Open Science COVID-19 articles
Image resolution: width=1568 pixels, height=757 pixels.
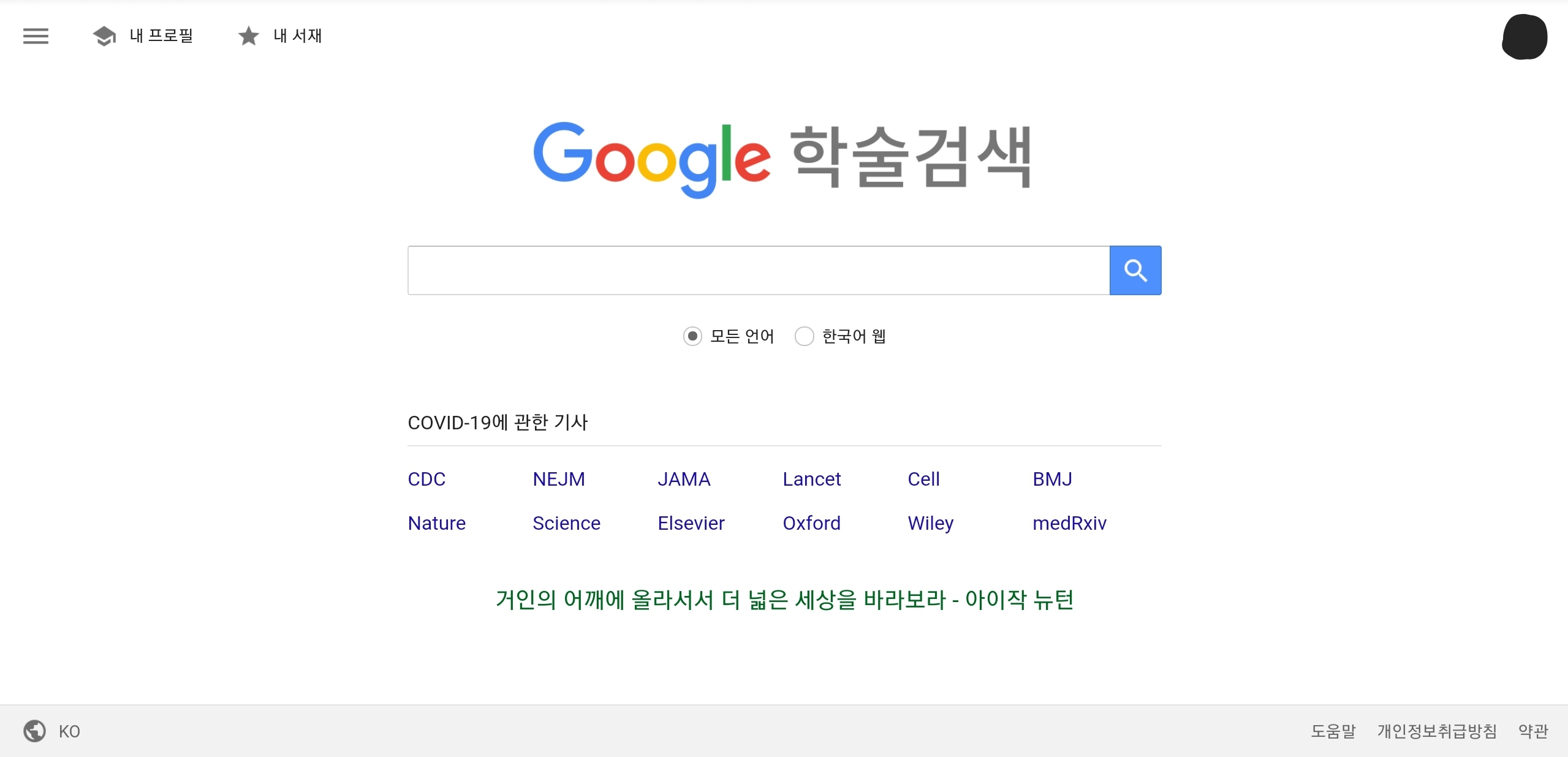(566, 523)
